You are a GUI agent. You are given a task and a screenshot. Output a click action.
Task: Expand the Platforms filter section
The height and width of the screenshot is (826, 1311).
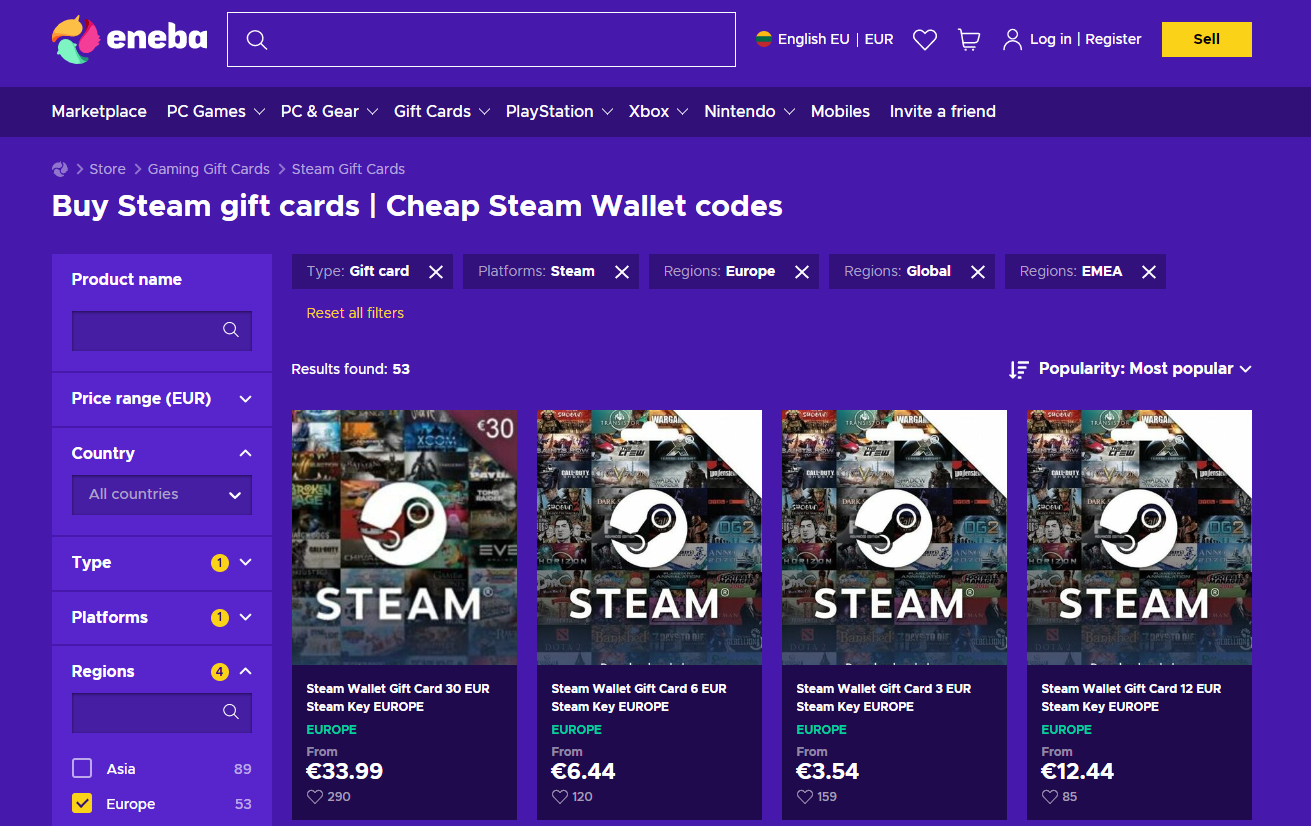tap(162, 617)
